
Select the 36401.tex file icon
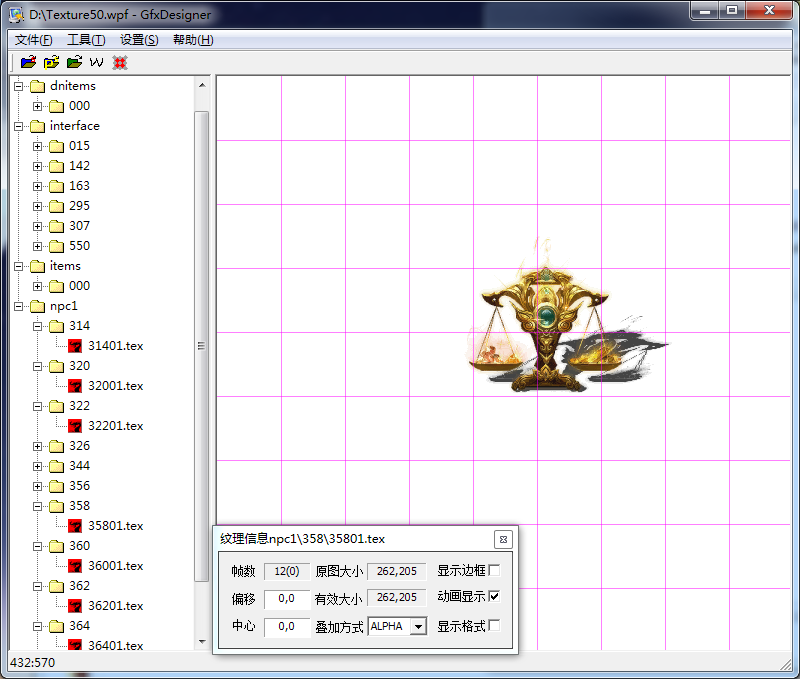(75, 645)
